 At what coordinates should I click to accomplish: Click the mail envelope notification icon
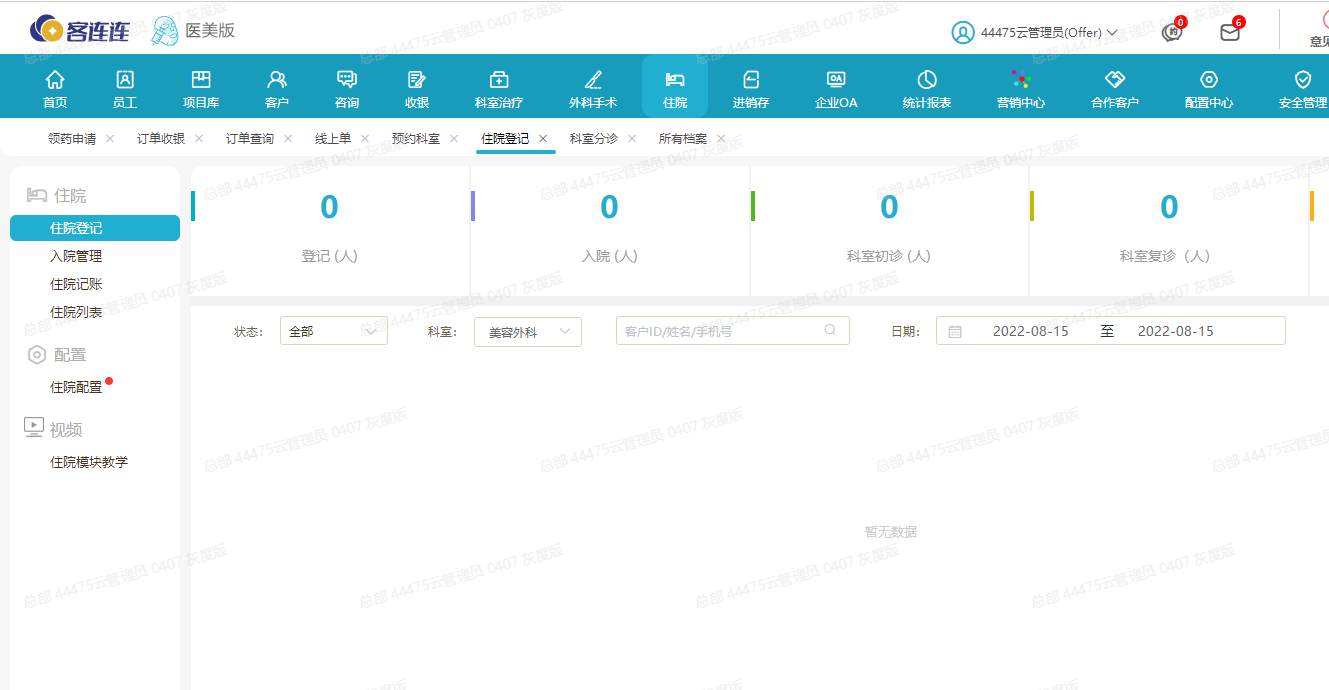click(x=1230, y=33)
